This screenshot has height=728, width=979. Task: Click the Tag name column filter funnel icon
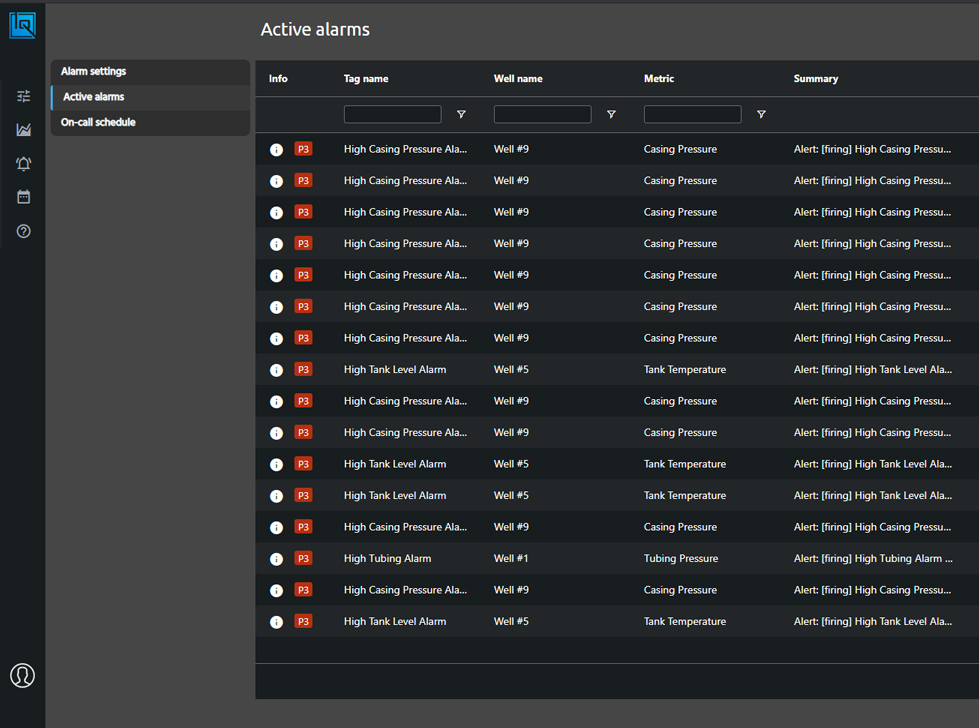pyautogui.click(x=461, y=114)
